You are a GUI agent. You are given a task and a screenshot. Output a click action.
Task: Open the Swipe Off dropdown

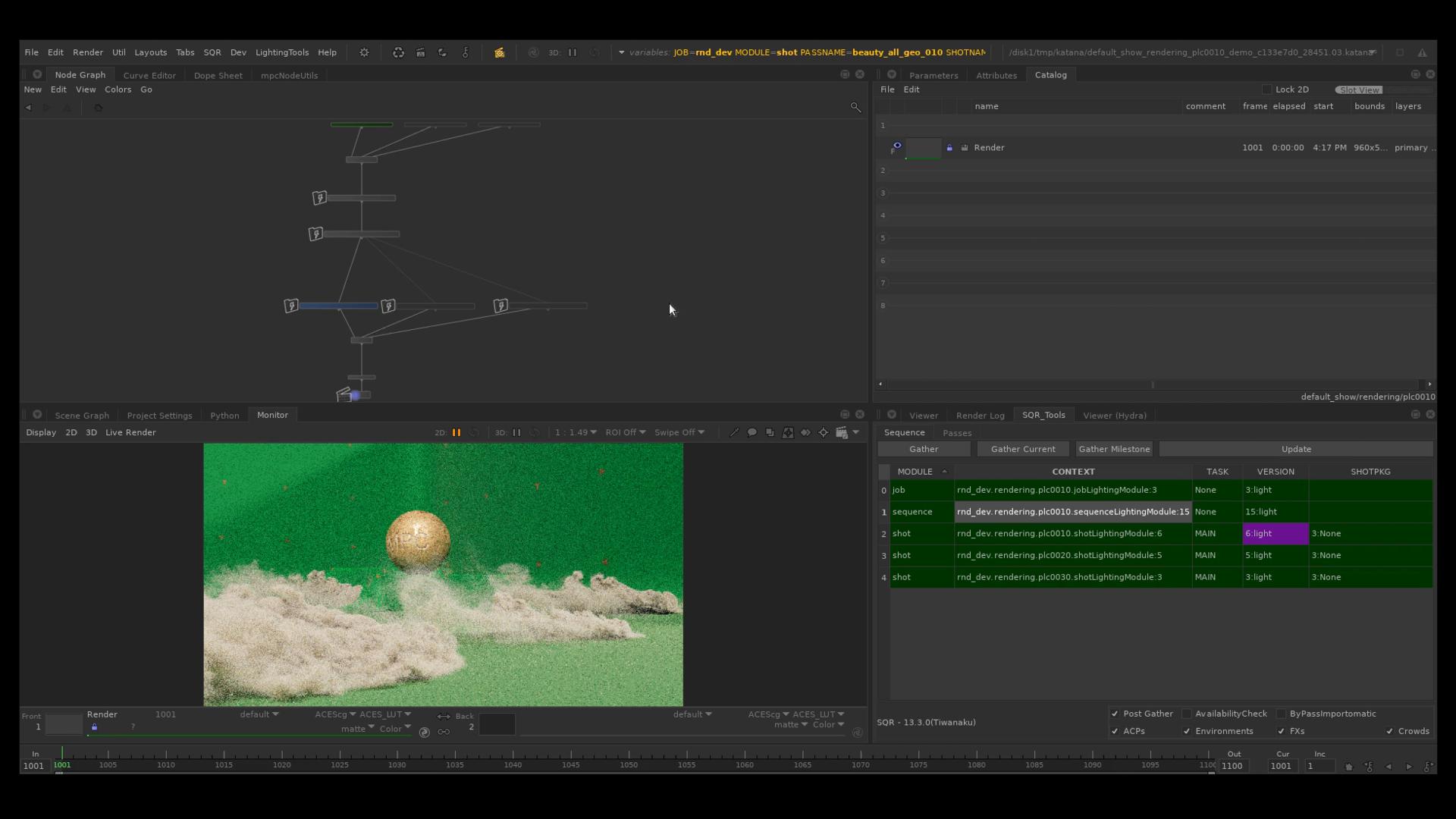point(679,432)
